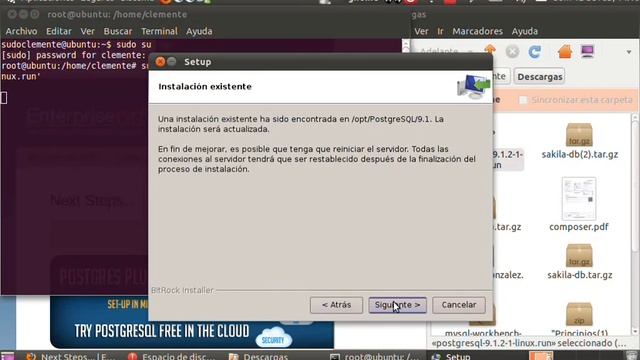The image size is (640, 360).
Task: Open the Marcadores menu
Action: (478, 31)
